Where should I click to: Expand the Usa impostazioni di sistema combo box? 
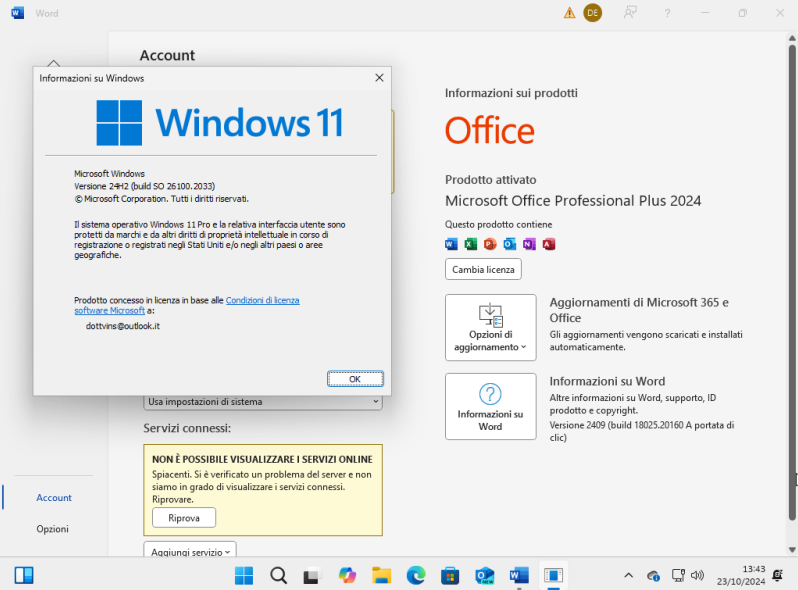tap(263, 402)
